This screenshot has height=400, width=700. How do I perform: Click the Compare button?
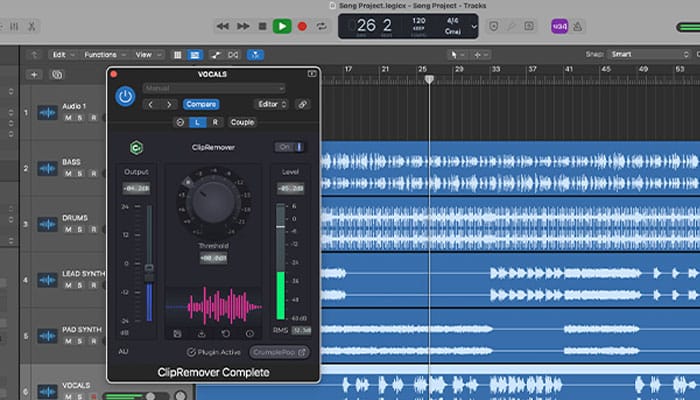pos(201,104)
